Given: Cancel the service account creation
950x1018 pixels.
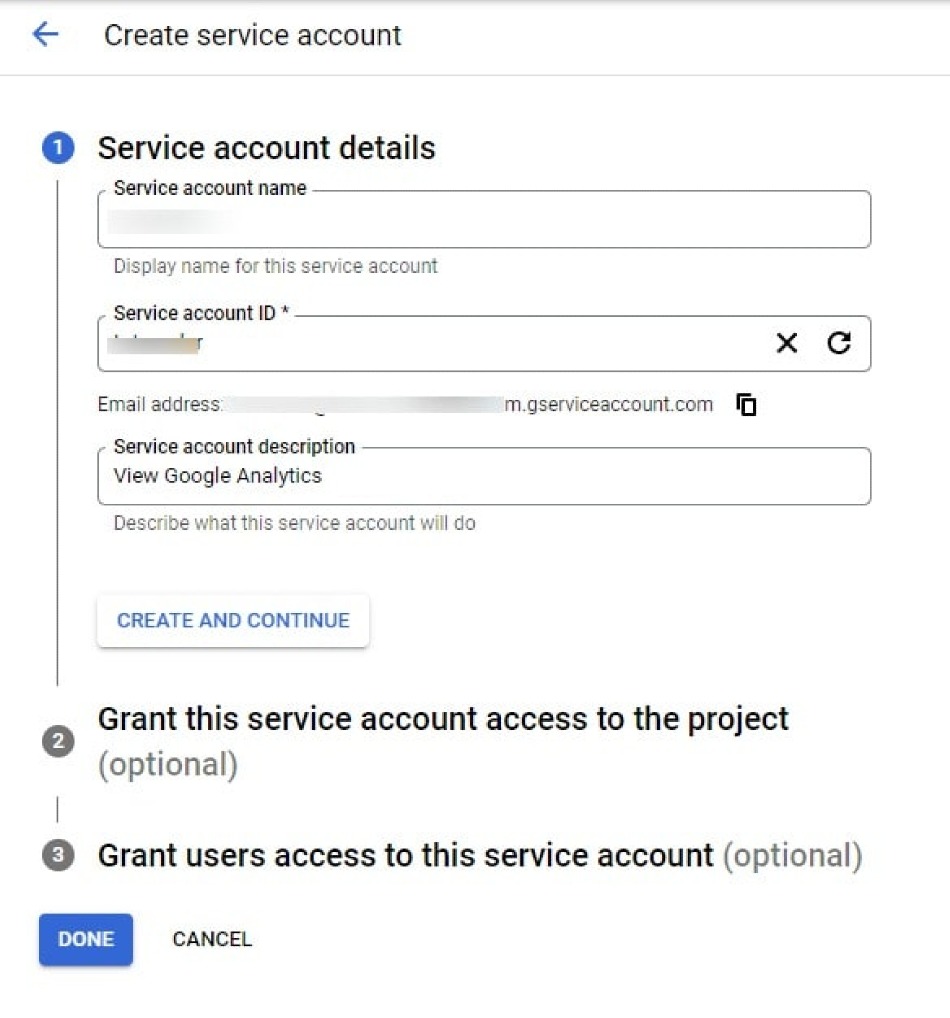Looking at the screenshot, I should coord(212,939).
